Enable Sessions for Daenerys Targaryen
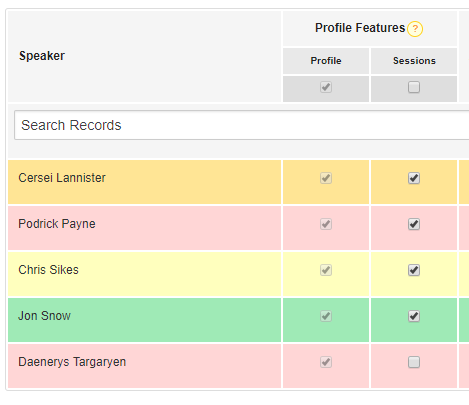The image size is (469, 405). 414,362
